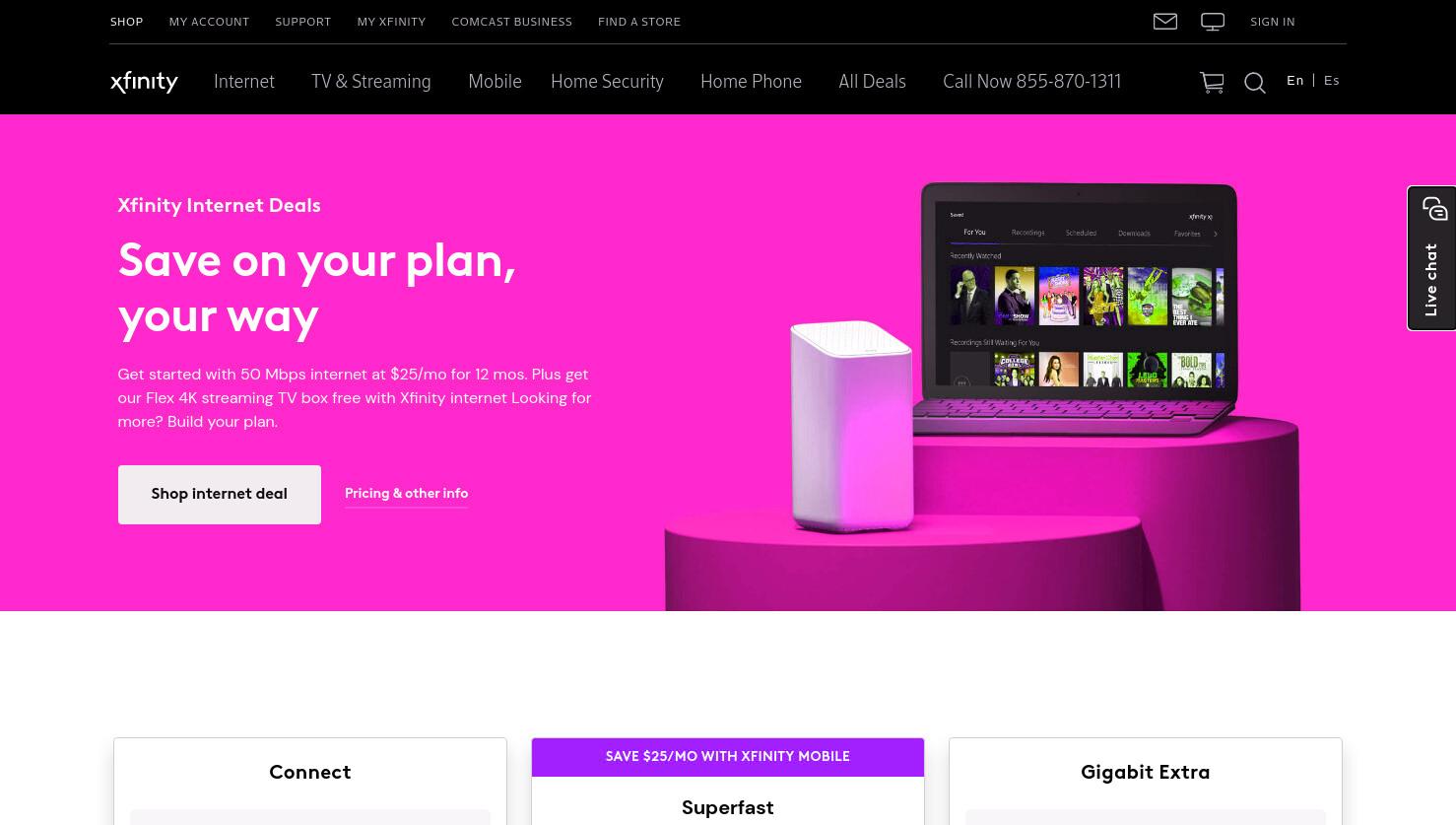Click the TV monitor icon

click(x=1213, y=22)
